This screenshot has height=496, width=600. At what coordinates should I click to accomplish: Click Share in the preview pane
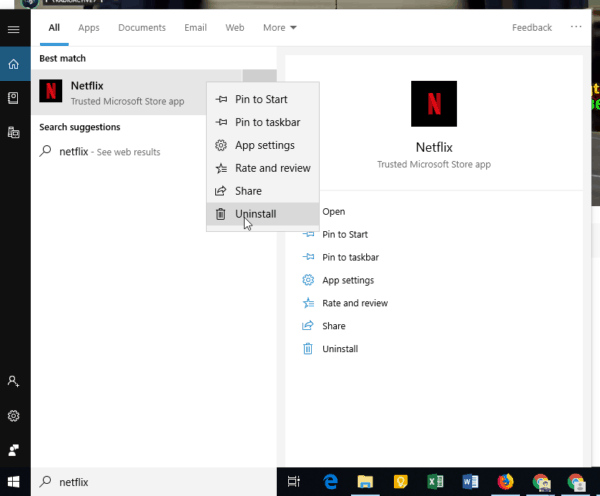coord(334,326)
